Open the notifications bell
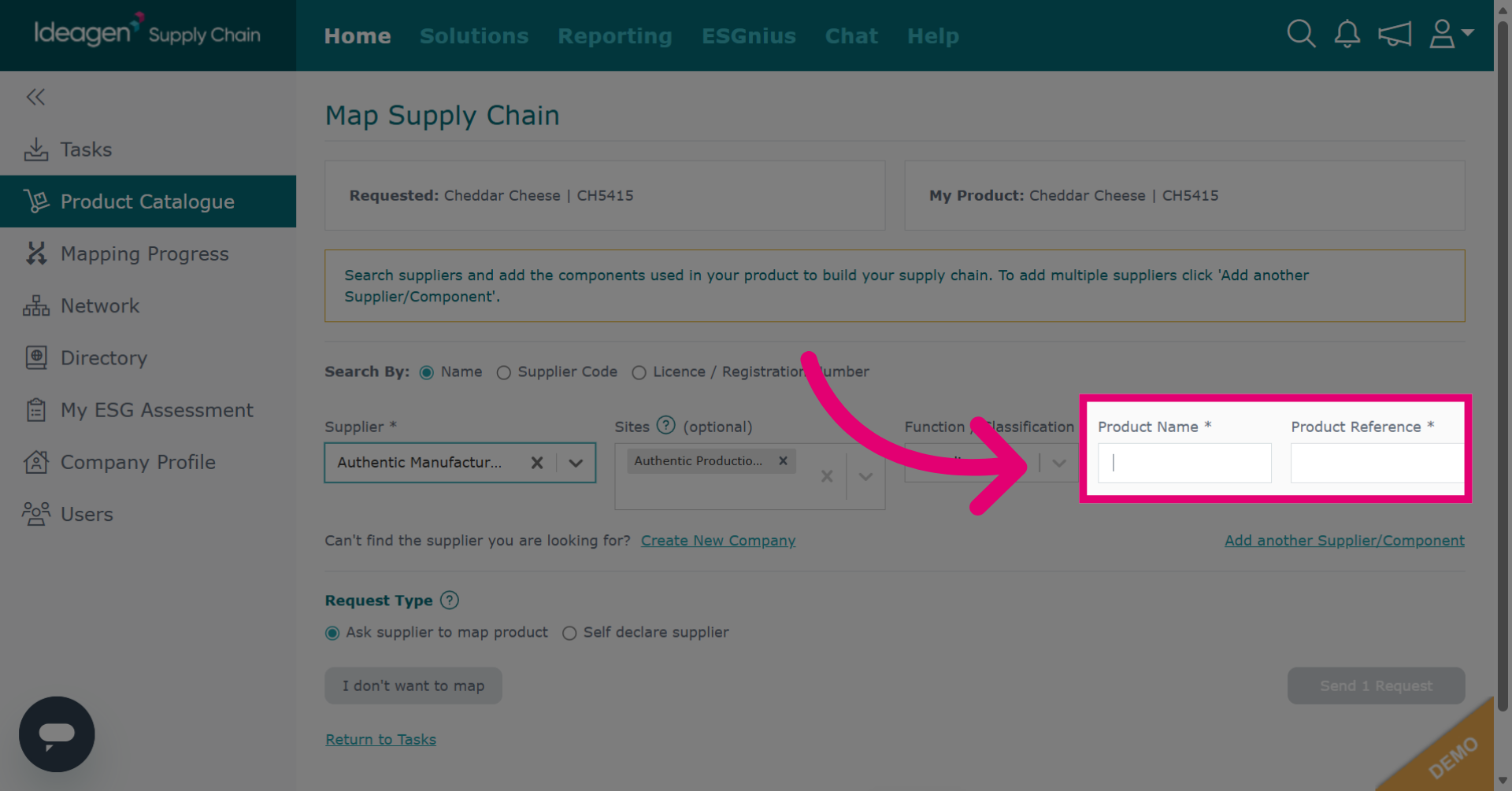The image size is (1512, 791). click(1347, 34)
